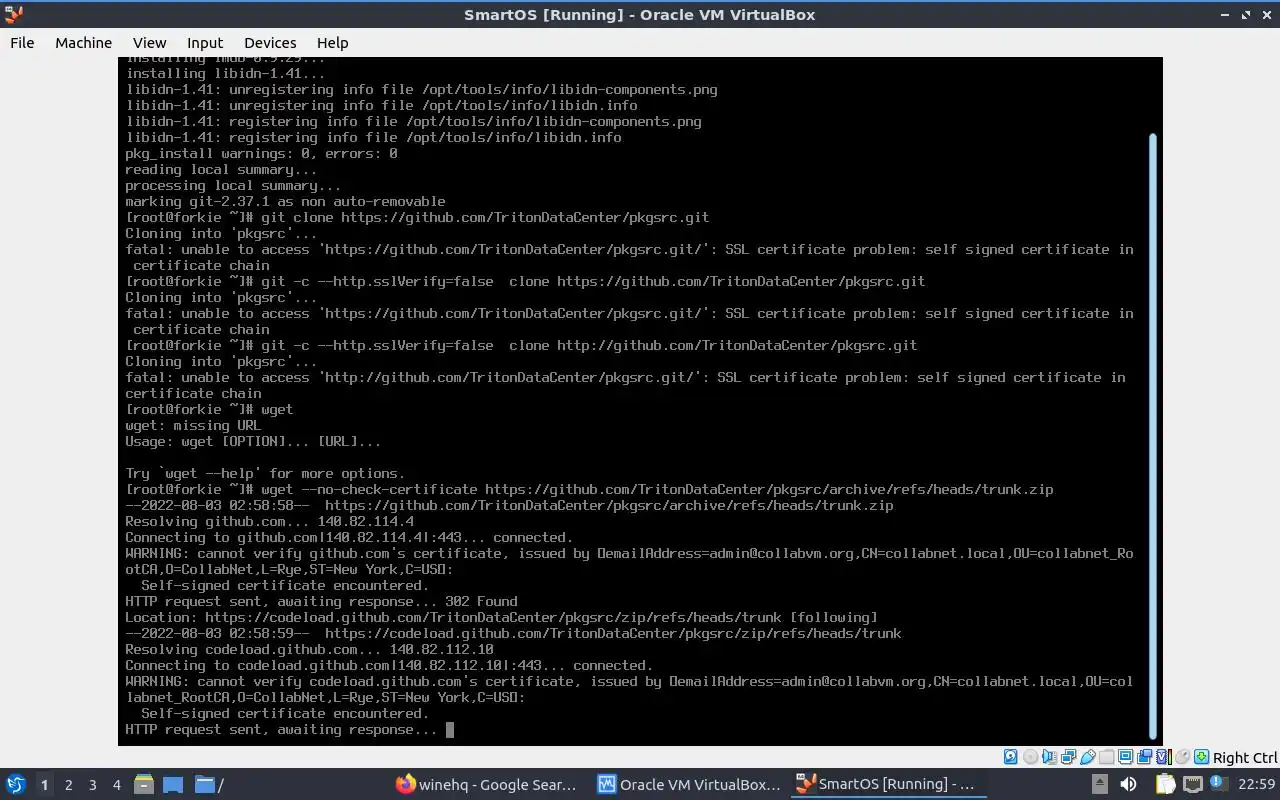Click the optical disk status icon
This screenshot has height=800, width=1280.
click(1031, 757)
